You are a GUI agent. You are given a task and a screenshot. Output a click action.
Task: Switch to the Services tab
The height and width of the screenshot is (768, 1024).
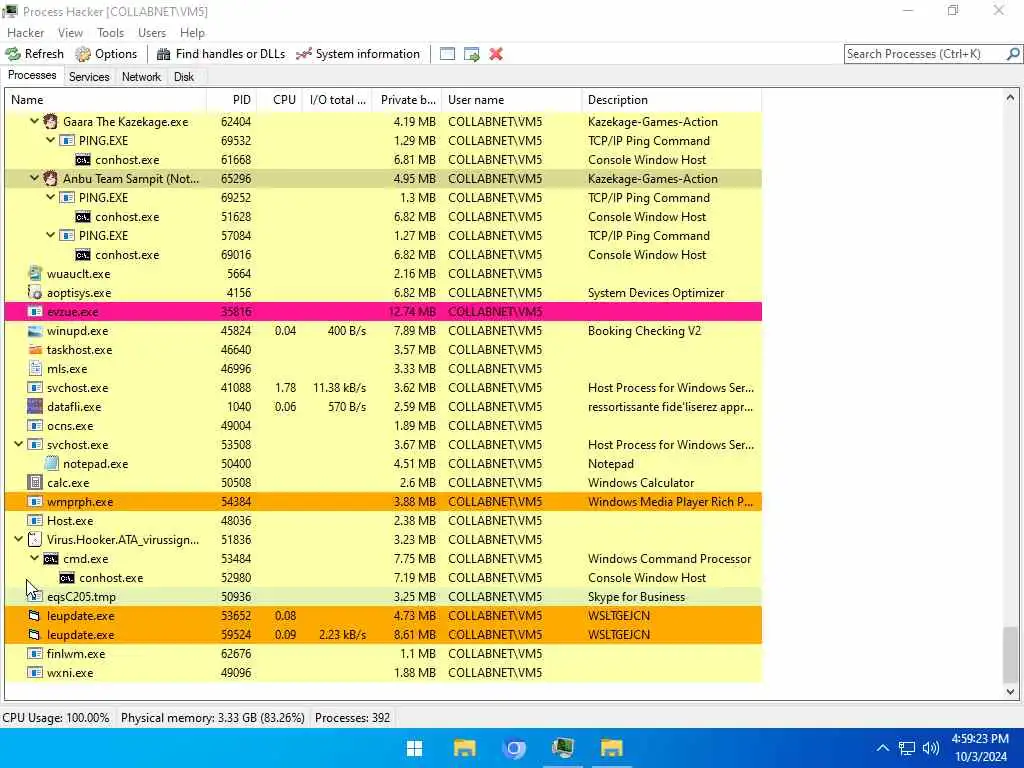(89, 76)
